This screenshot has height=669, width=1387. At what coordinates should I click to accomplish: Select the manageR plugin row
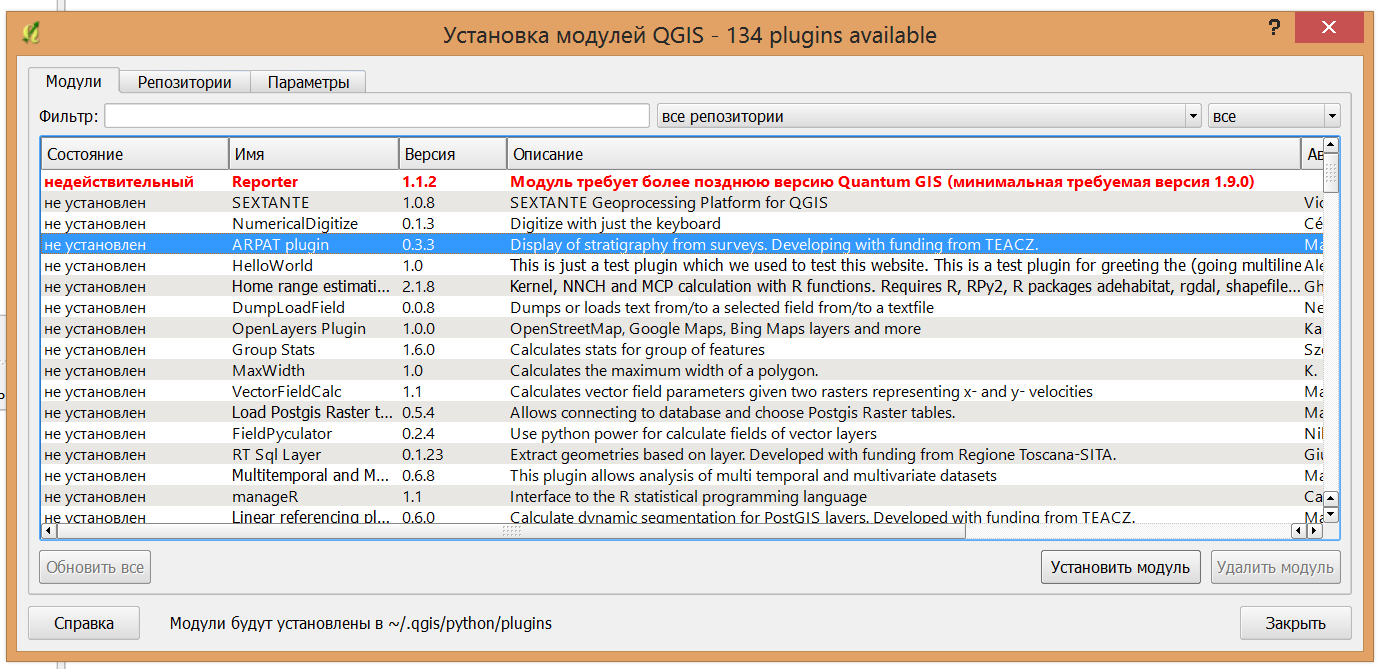pos(681,496)
